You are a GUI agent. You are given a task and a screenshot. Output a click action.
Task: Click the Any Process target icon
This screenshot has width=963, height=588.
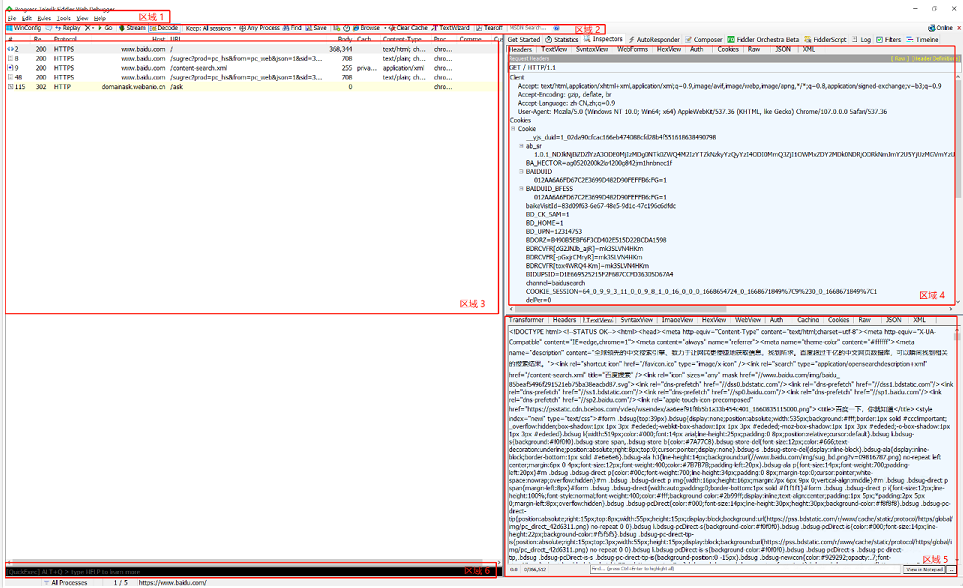point(259,28)
